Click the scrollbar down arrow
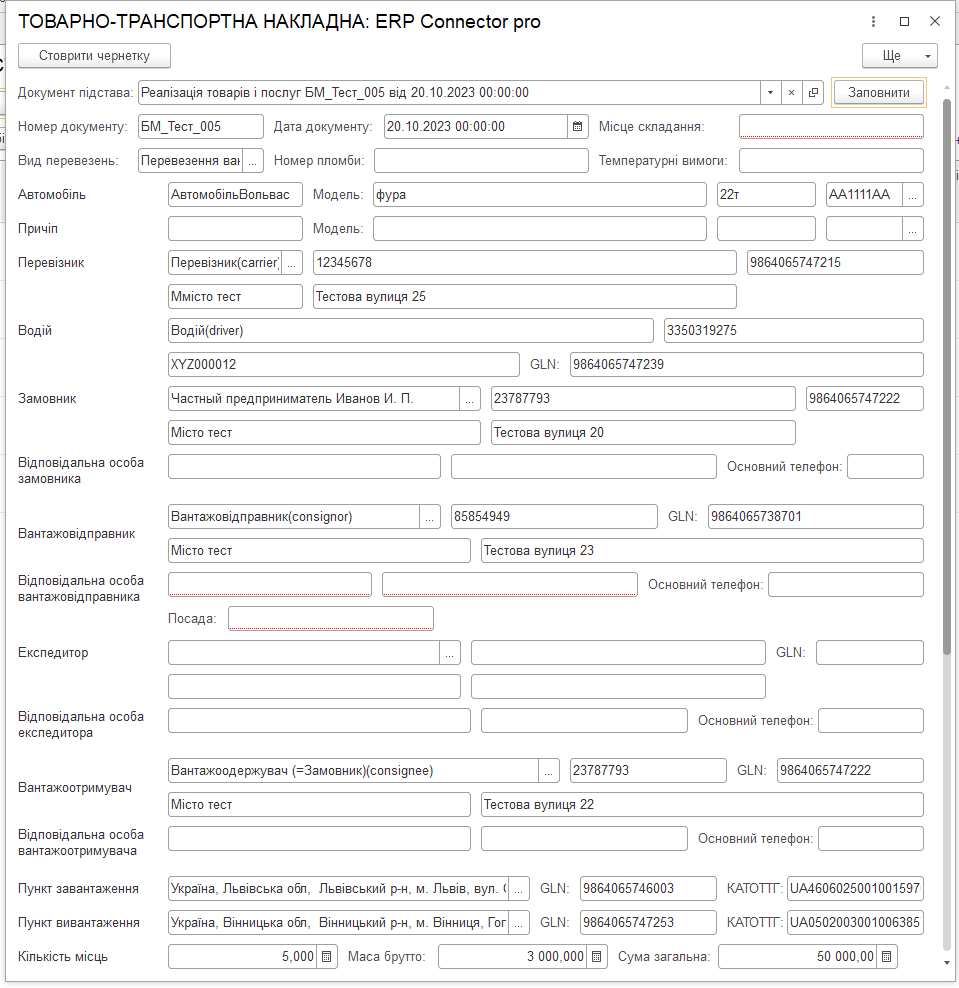Image resolution: width=959 pixels, height=988 pixels. 946,963
